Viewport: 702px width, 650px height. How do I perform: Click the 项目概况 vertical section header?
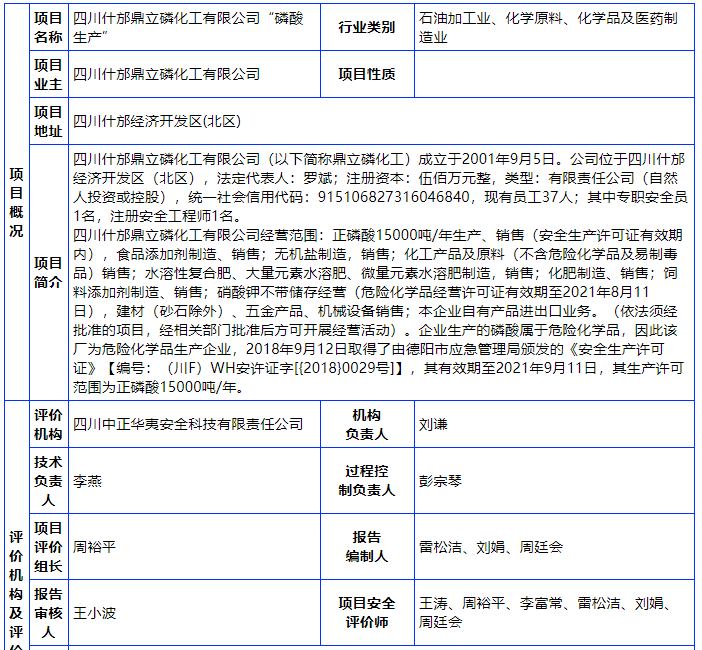coord(17,202)
